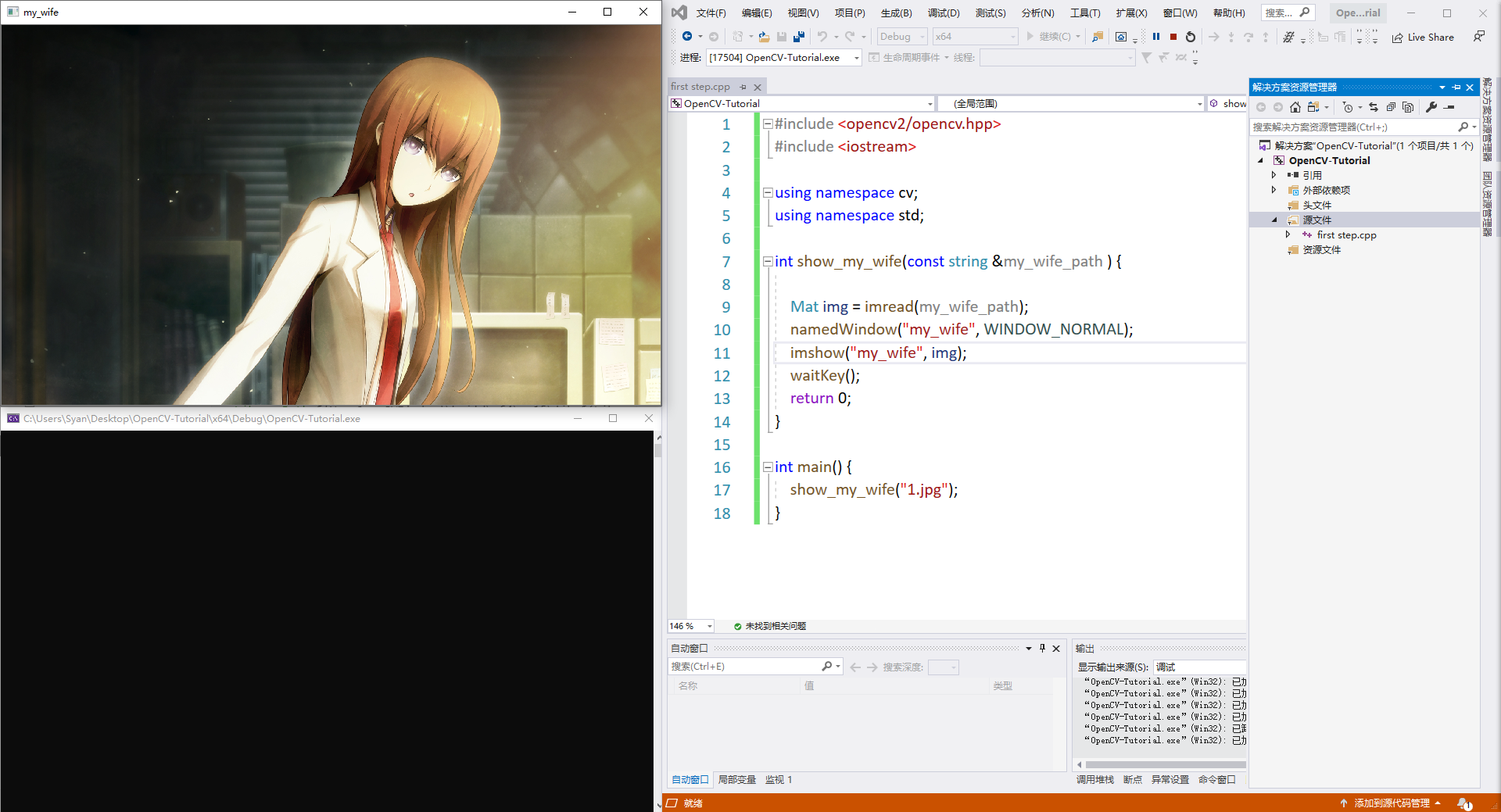Viewport: 1501px width, 812px height.
Task: Click Collapse All icon in Solution Explorer
Action: tap(1391, 107)
